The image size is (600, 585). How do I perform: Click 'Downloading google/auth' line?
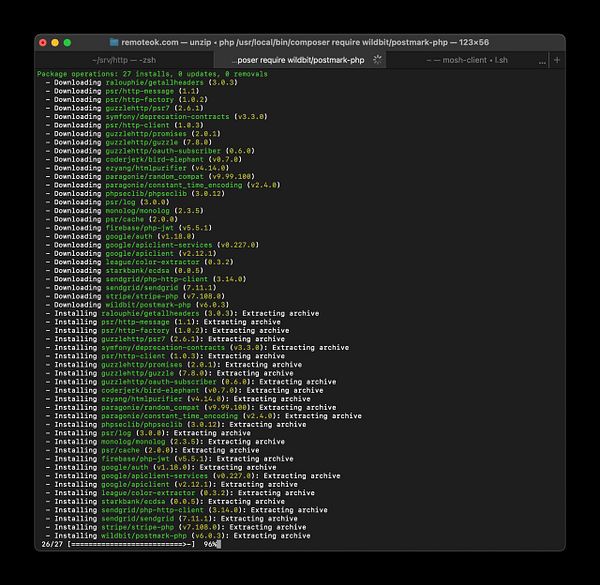click(120, 236)
